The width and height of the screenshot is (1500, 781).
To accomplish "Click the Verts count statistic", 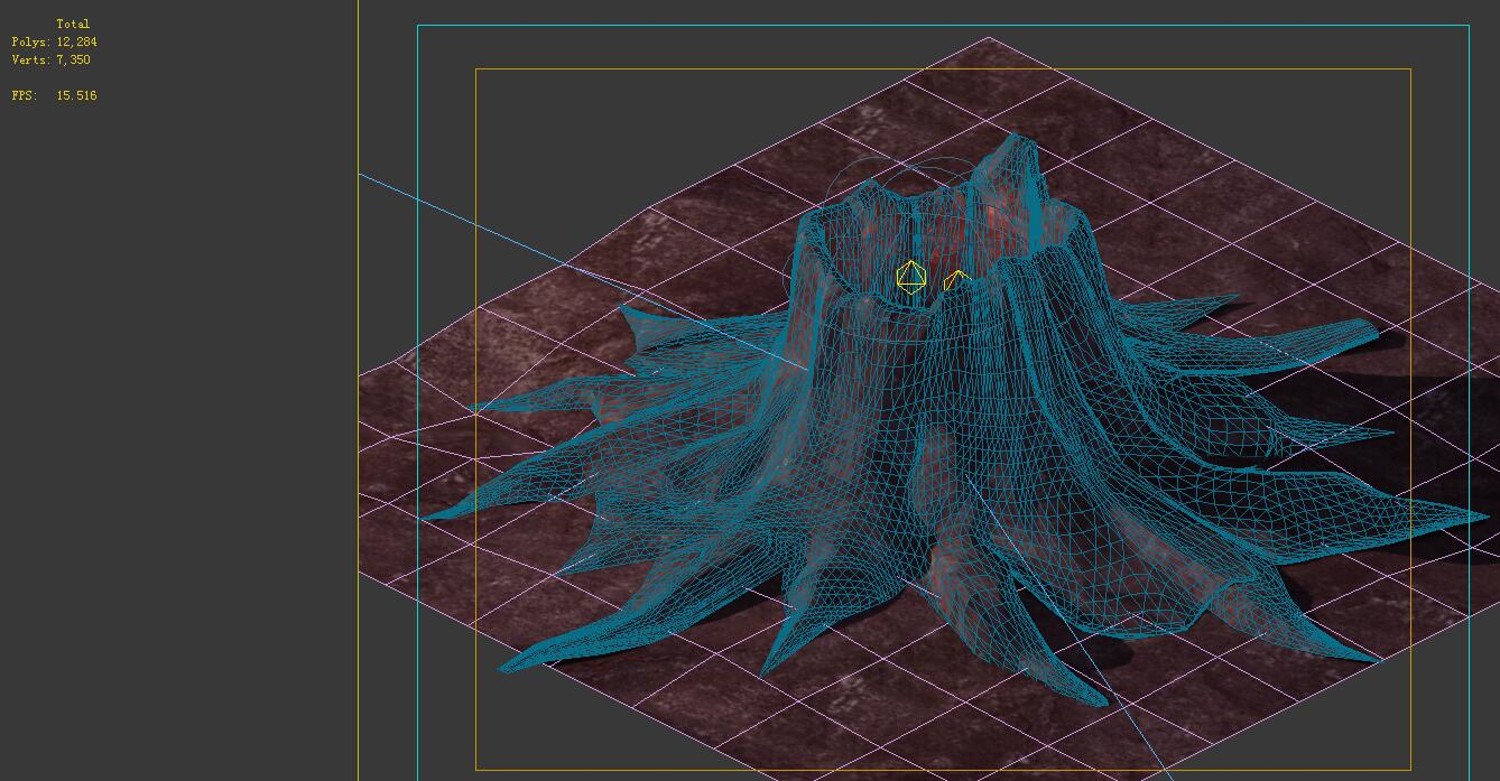I will 51,60.
